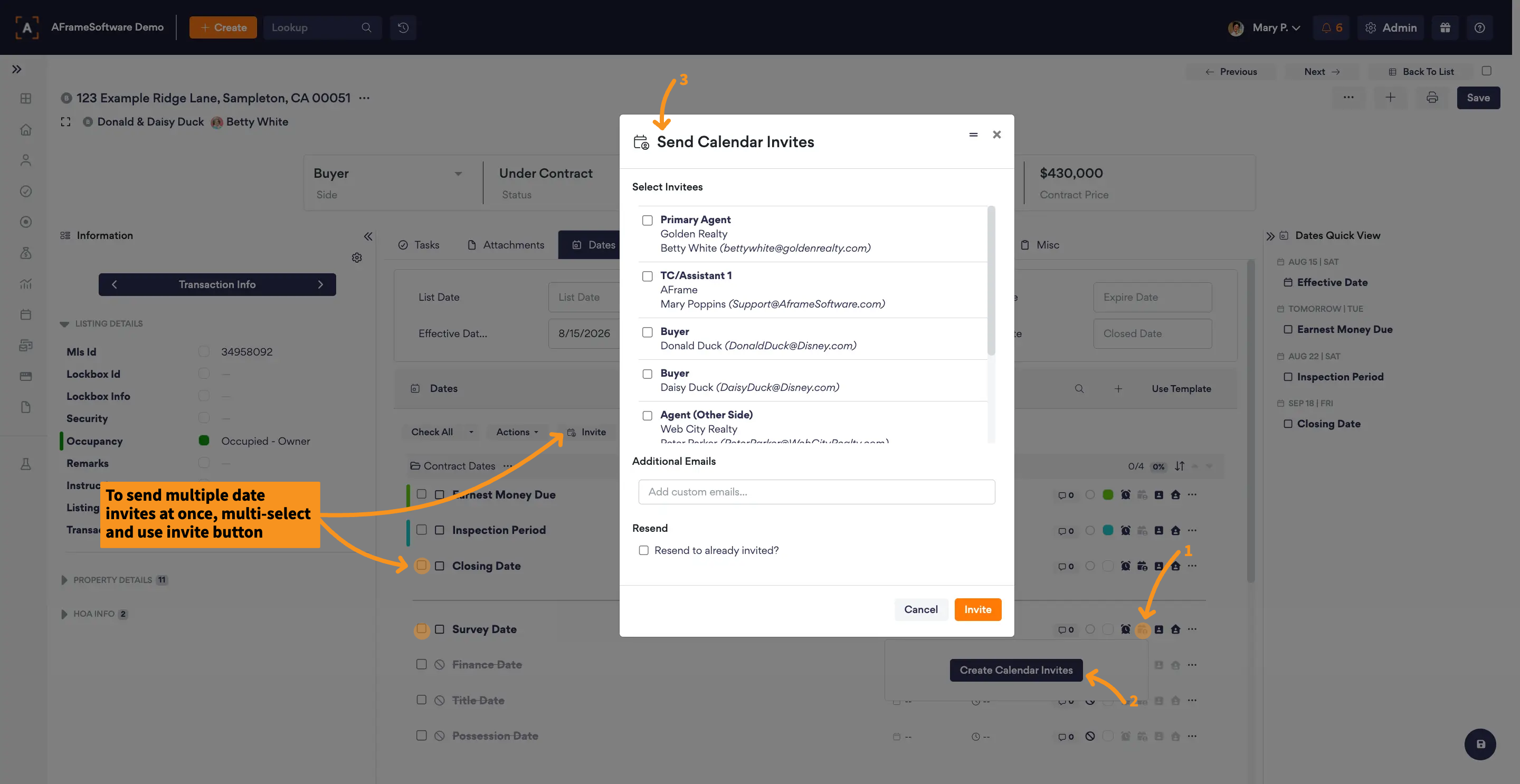Open more options next to the address
The height and width of the screenshot is (784, 1520).
tap(364, 98)
